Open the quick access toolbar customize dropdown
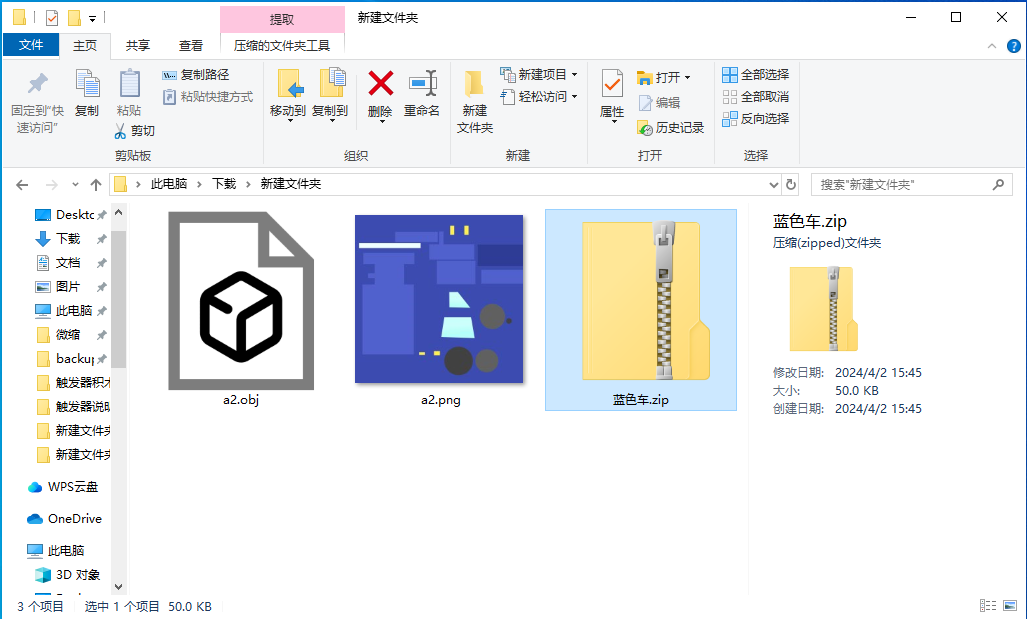1027x619 pixels. click(x=92, y=18)
